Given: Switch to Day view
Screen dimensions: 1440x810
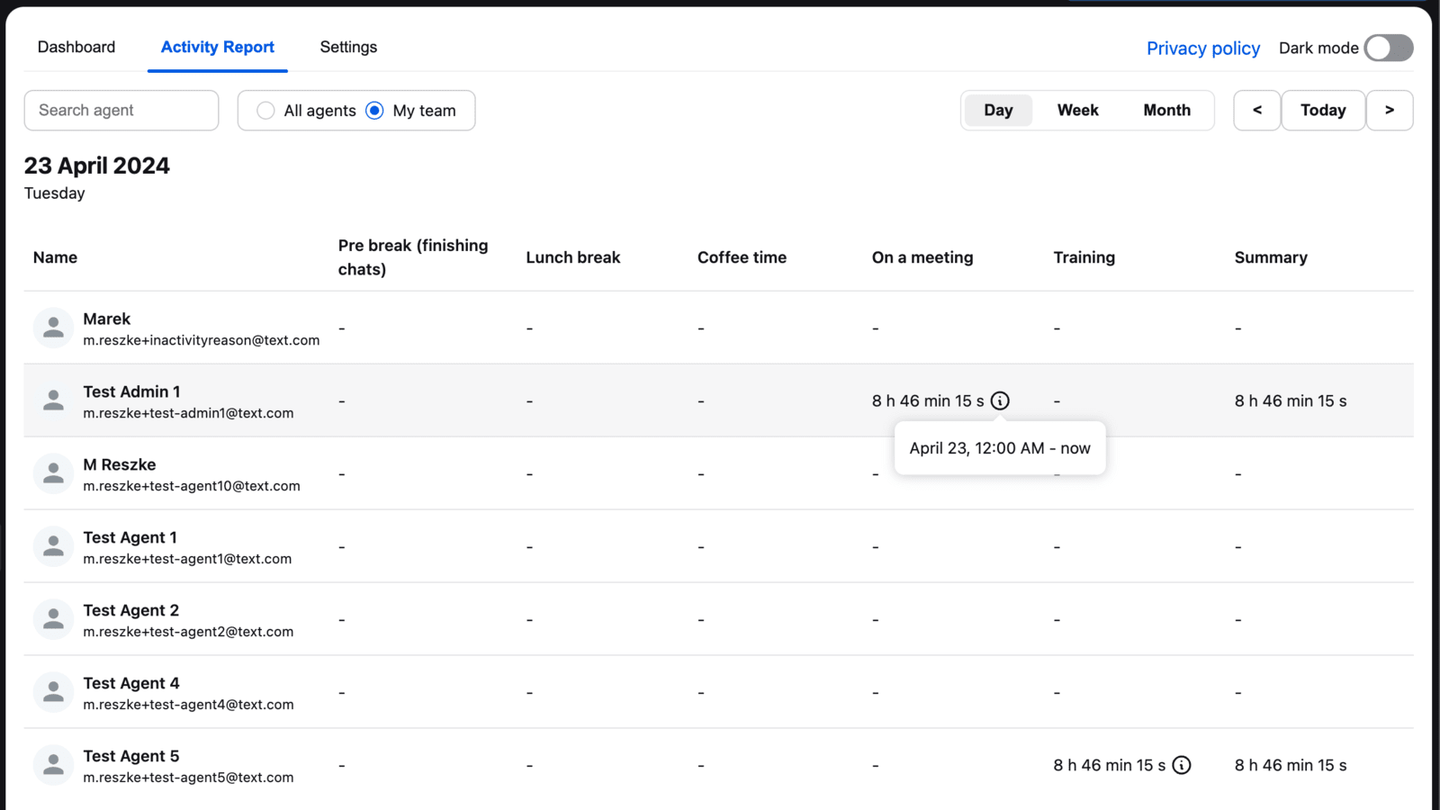Looking at the screenshot, I should 998,110.
